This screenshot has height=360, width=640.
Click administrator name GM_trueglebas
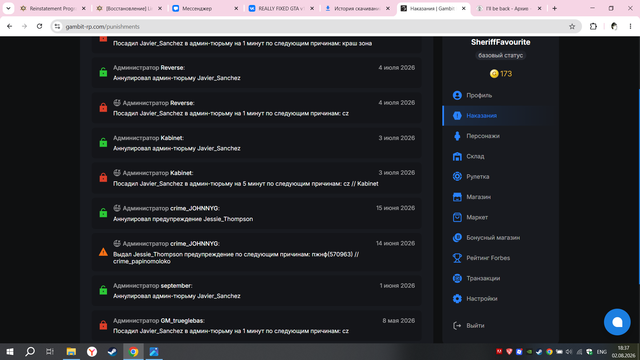[x=182, y=321]
